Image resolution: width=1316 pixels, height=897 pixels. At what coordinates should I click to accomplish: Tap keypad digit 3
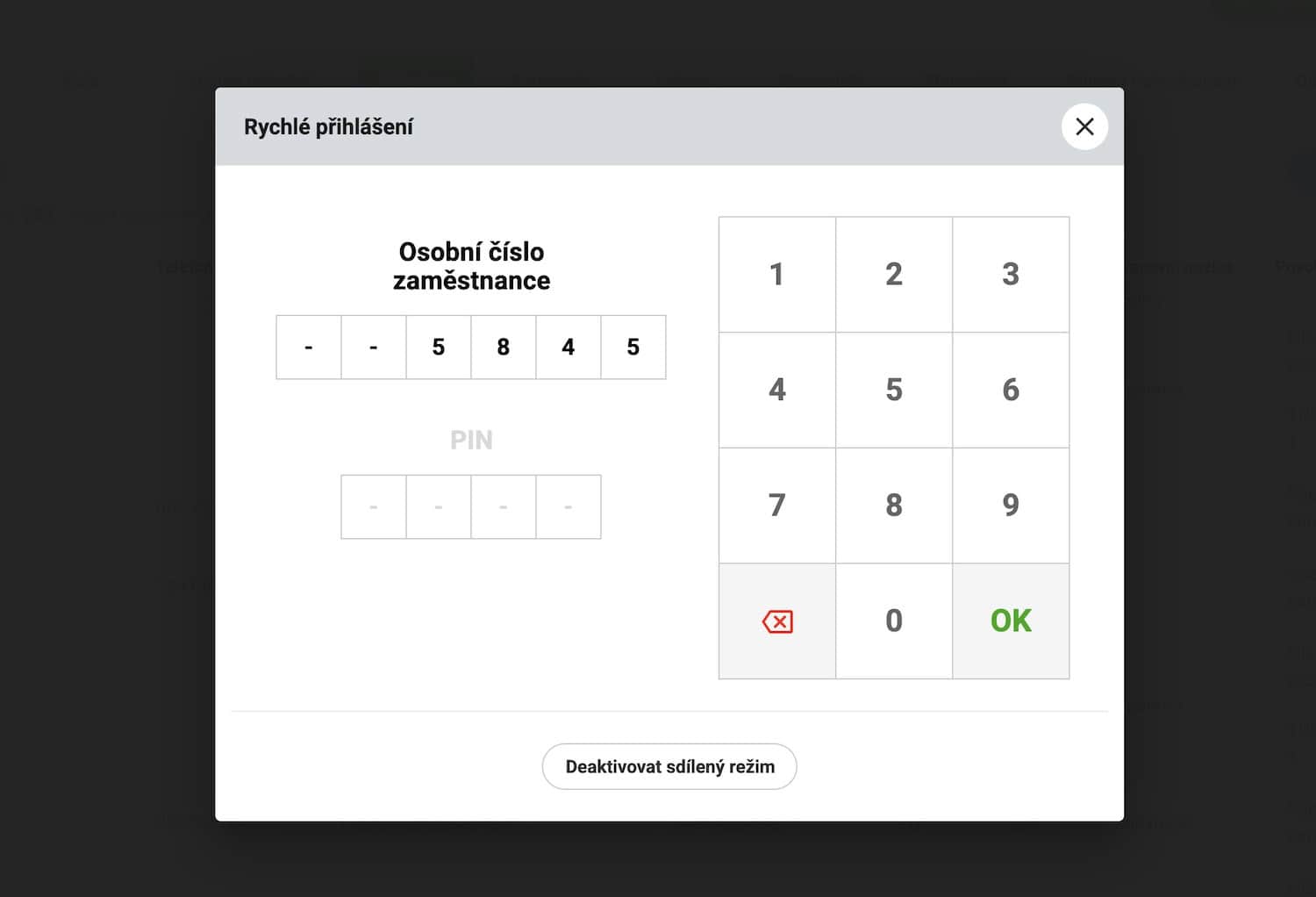(1011, 275)
